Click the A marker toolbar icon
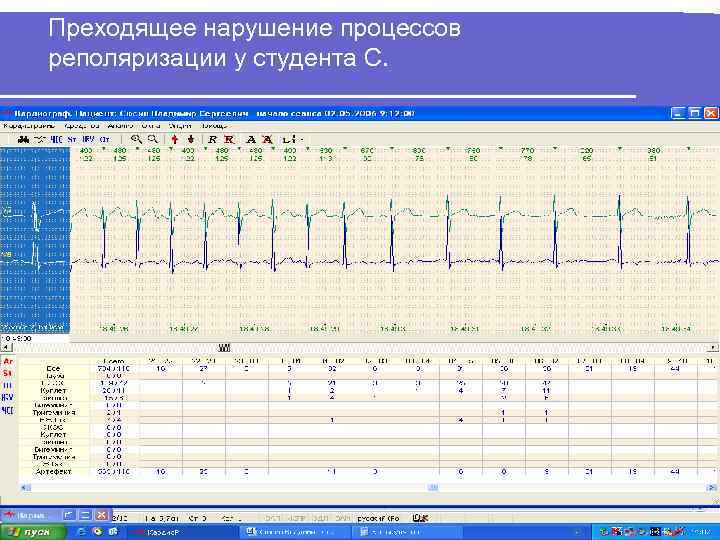The height and width of the screenshot is (540, 720). 251,139
